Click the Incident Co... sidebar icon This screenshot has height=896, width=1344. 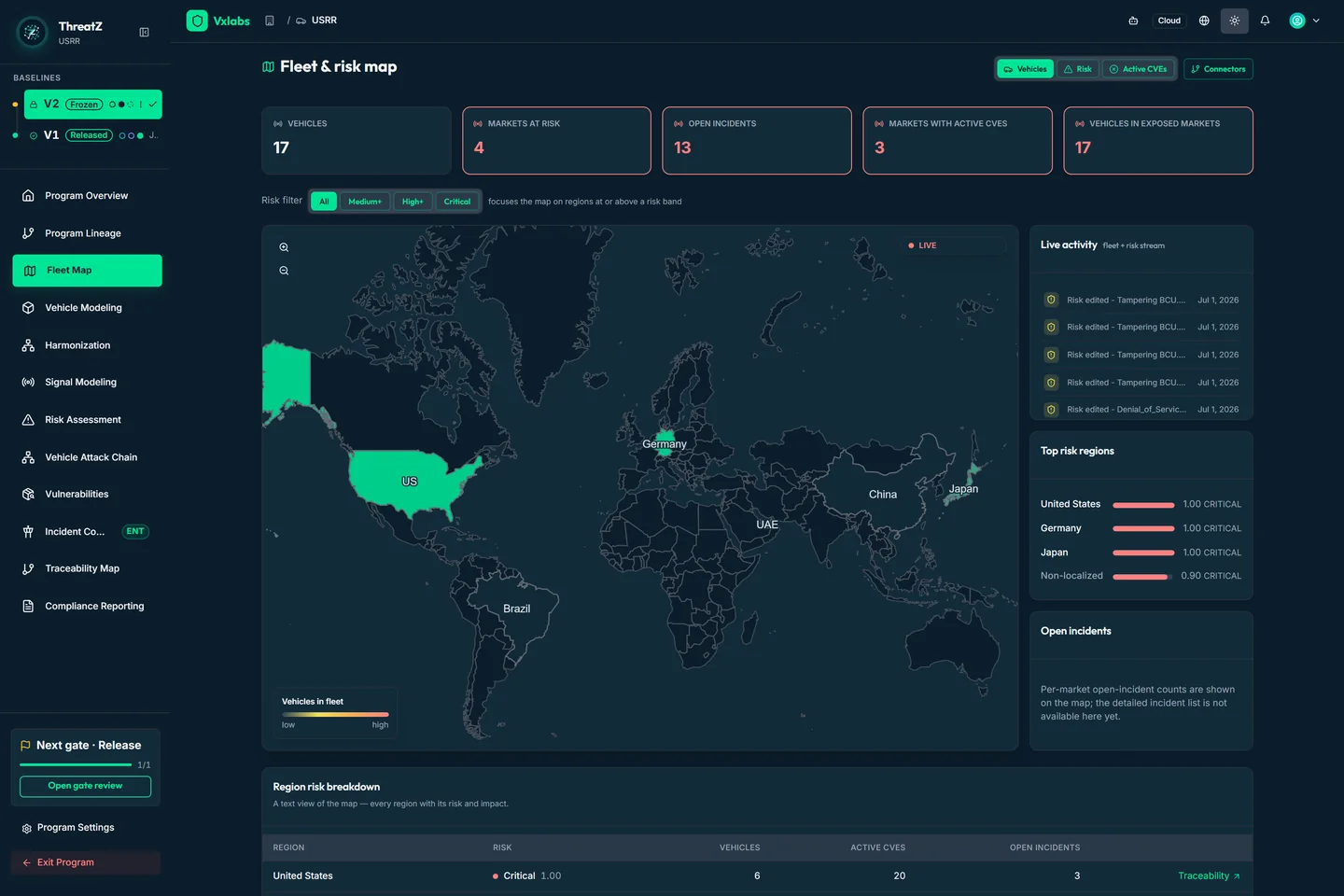(x=28, y=532)
